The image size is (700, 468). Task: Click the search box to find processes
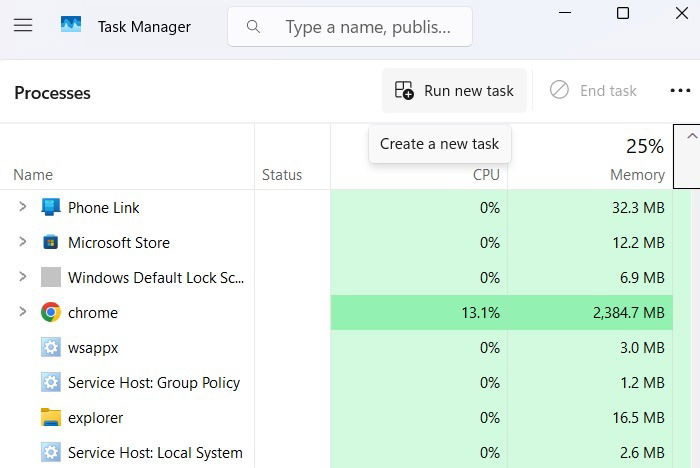[x=350, y=27]
